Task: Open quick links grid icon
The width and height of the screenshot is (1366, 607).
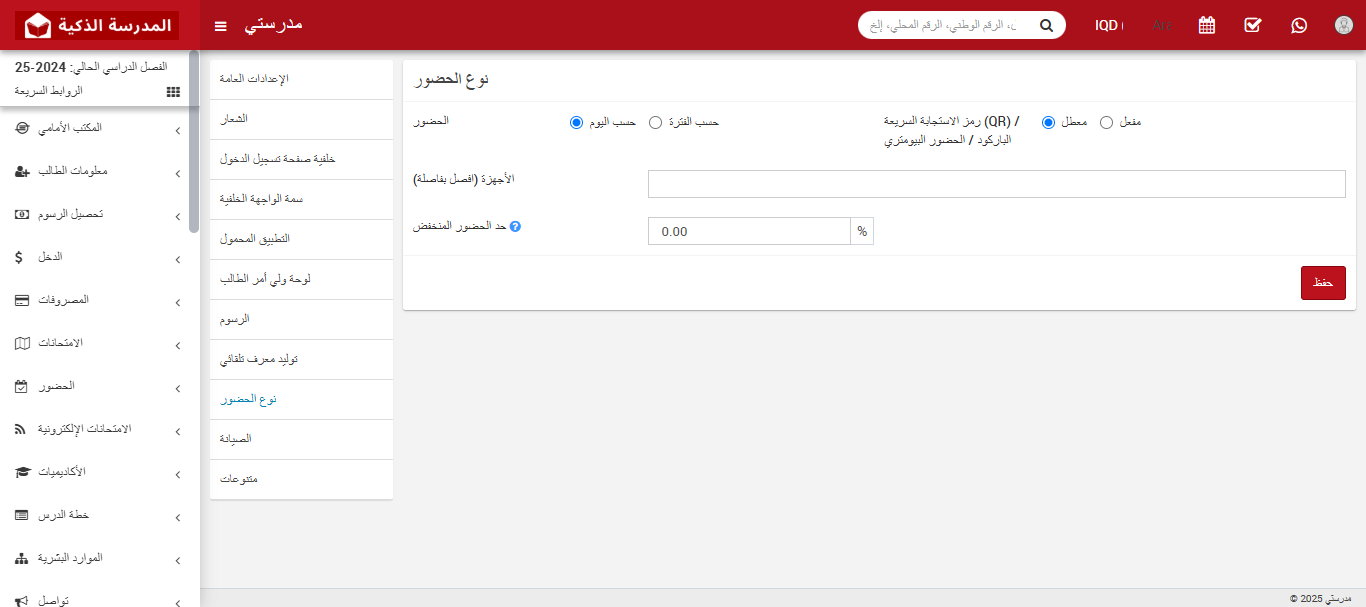Action: 173,91
